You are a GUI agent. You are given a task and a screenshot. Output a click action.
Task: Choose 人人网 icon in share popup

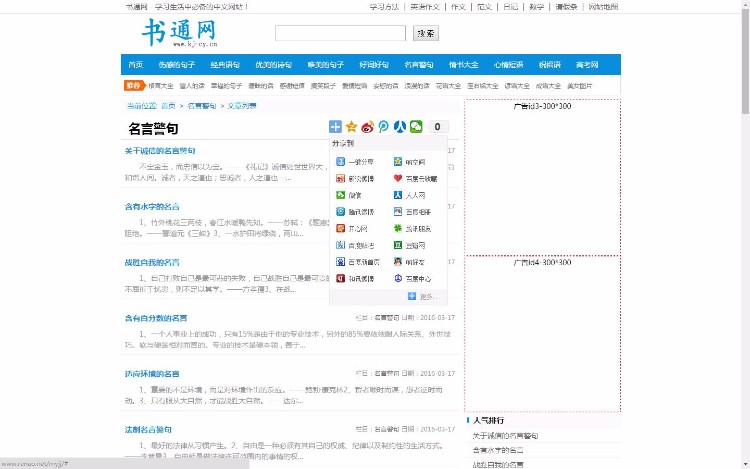tap(398, 195)
